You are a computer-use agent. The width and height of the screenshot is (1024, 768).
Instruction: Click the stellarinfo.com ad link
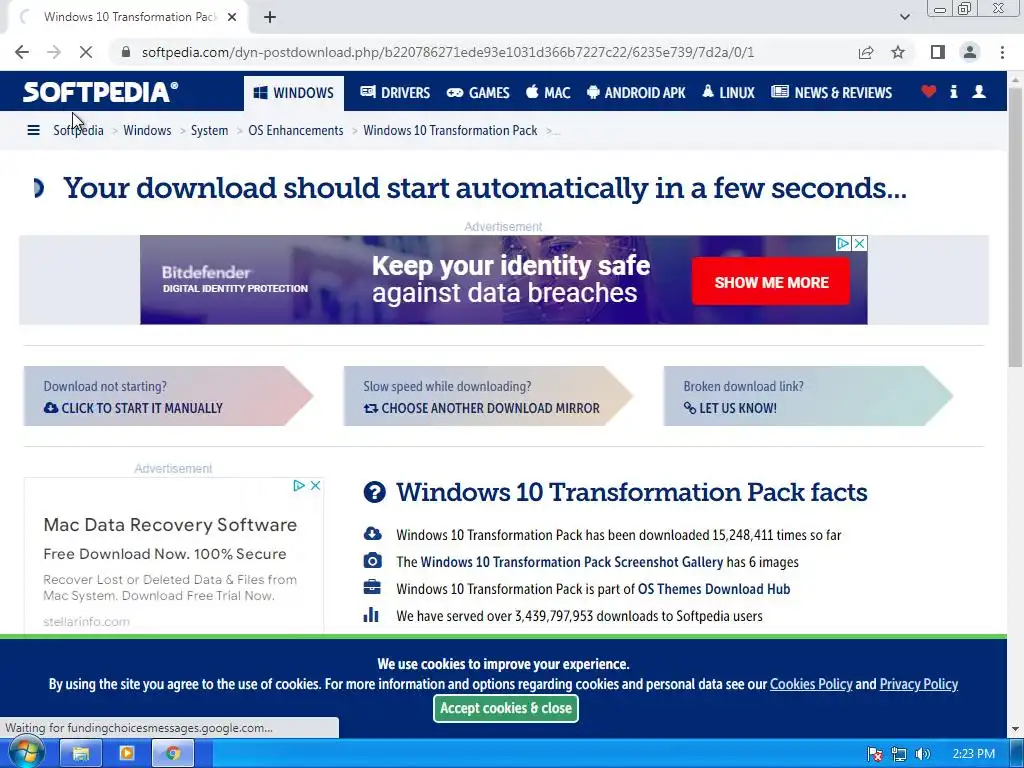coord(86,622)
